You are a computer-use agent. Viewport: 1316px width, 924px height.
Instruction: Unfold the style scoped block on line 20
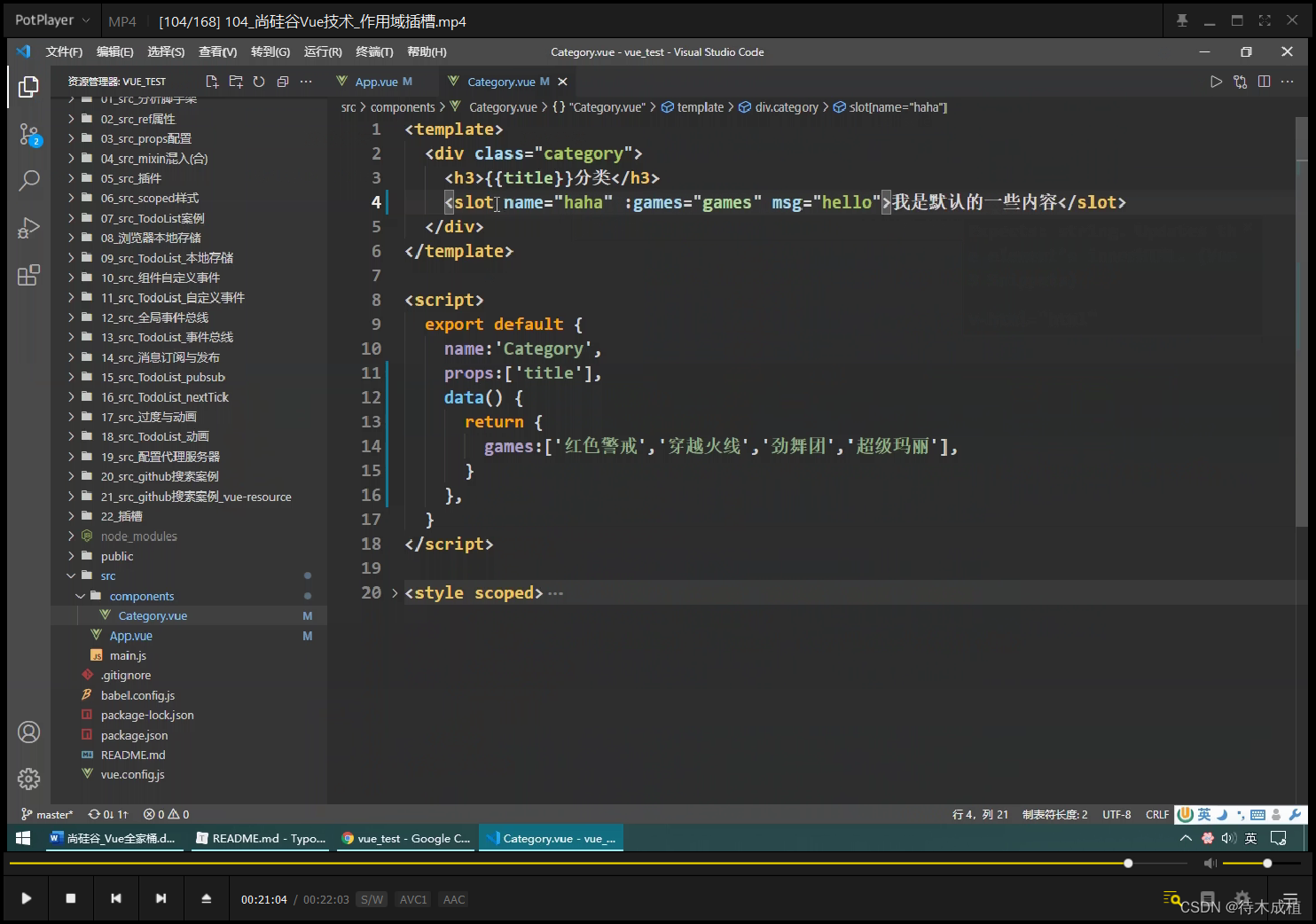tap(396, 592)
